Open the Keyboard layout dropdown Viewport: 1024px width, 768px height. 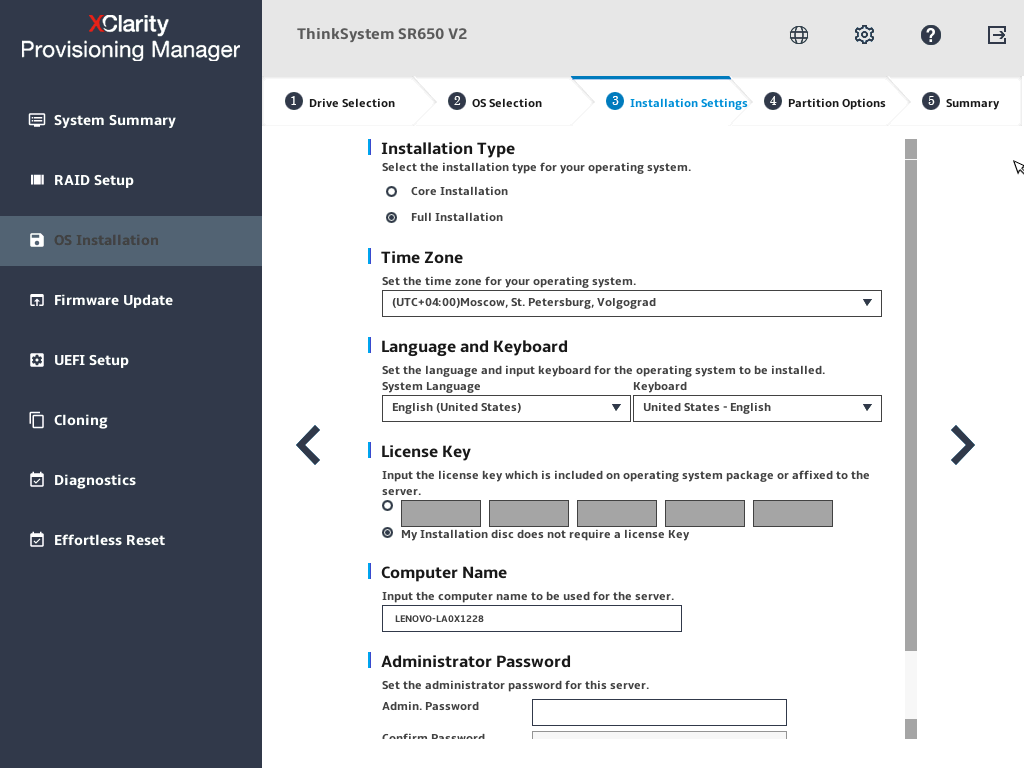(x=758, y=408)
